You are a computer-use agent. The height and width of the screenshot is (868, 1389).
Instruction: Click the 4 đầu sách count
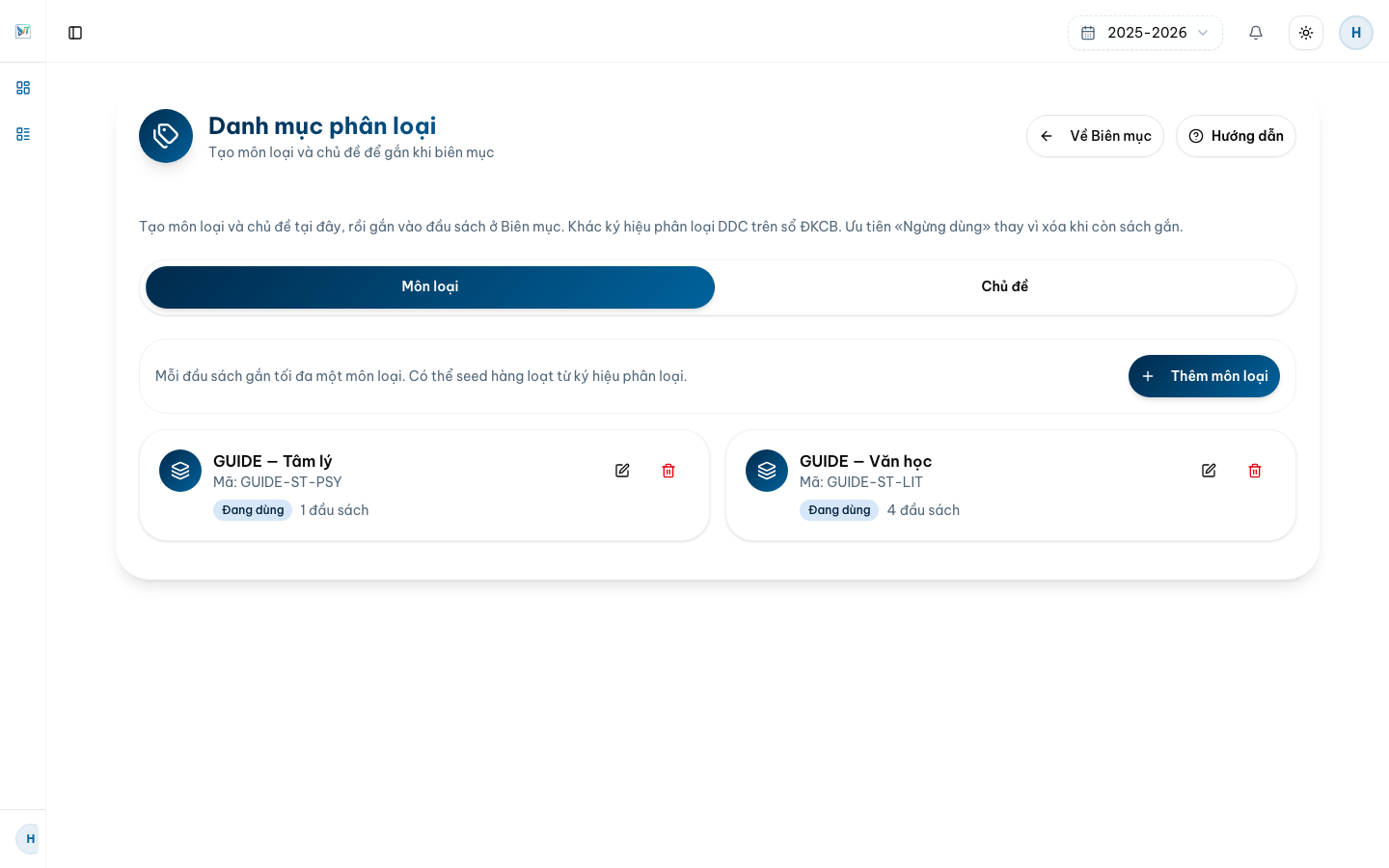tap(923, 510)
